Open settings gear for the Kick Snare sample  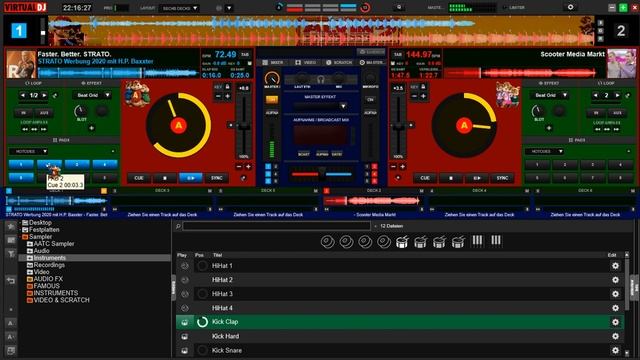point(615,350)
